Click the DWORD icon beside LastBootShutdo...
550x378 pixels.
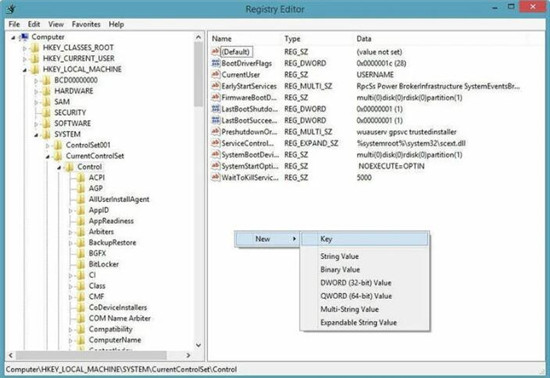click(x=216, y=109)
